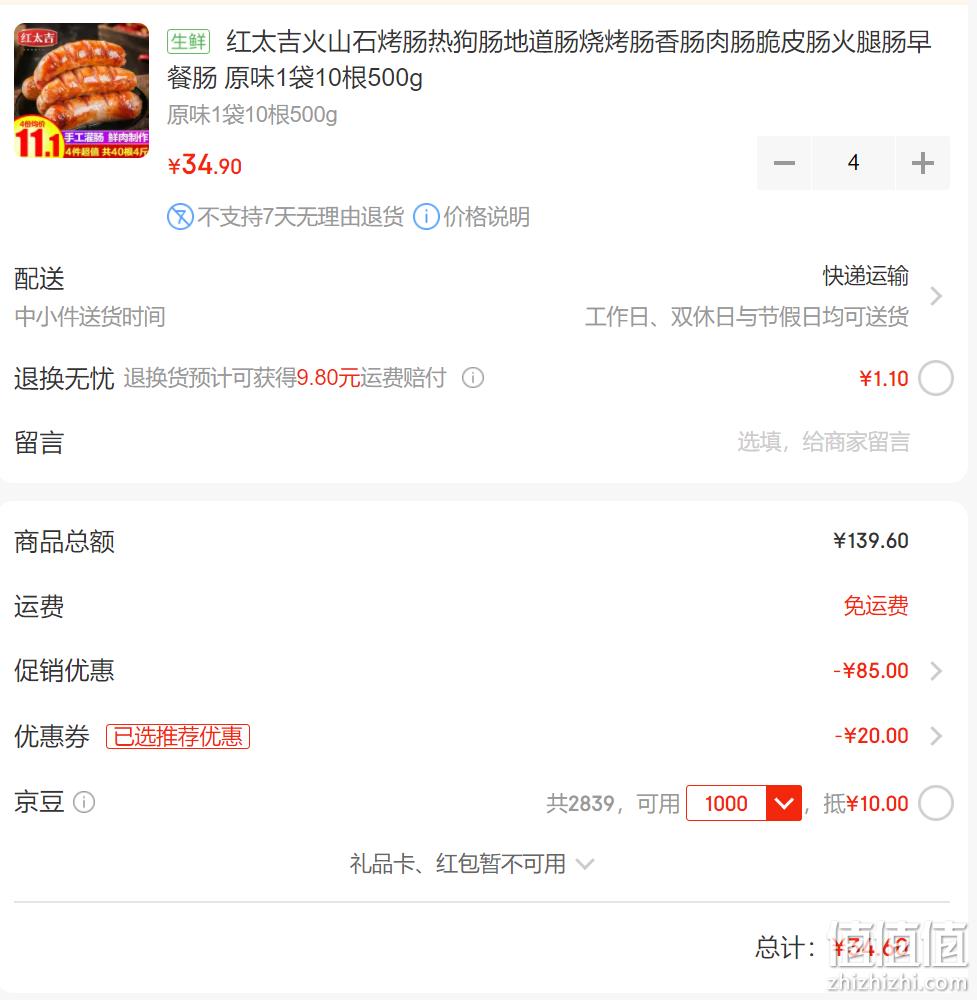Expand 优惠券 coupon selection chevron
This screenshot has width=977, height=1000.
coord(936,736)
